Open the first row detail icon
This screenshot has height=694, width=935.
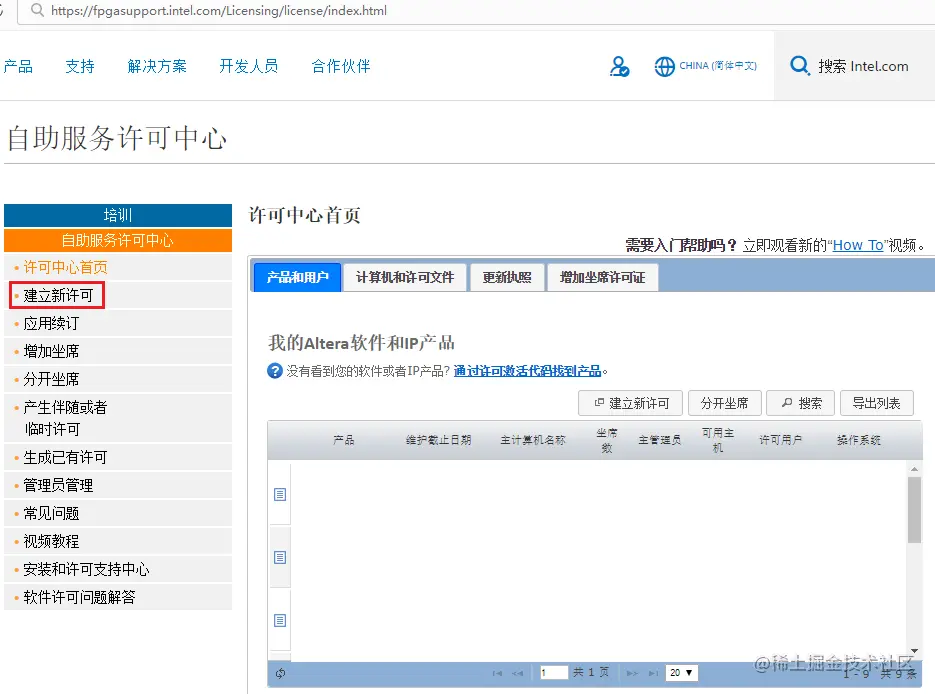[x=280, y=494]
